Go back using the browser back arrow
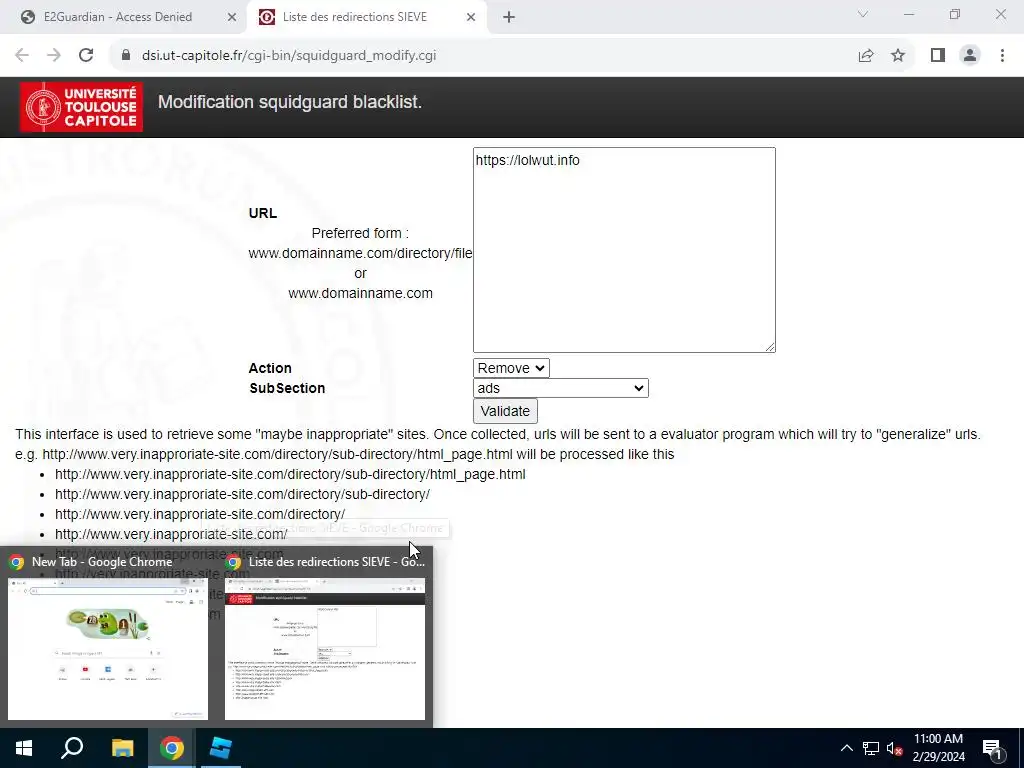 22,56
